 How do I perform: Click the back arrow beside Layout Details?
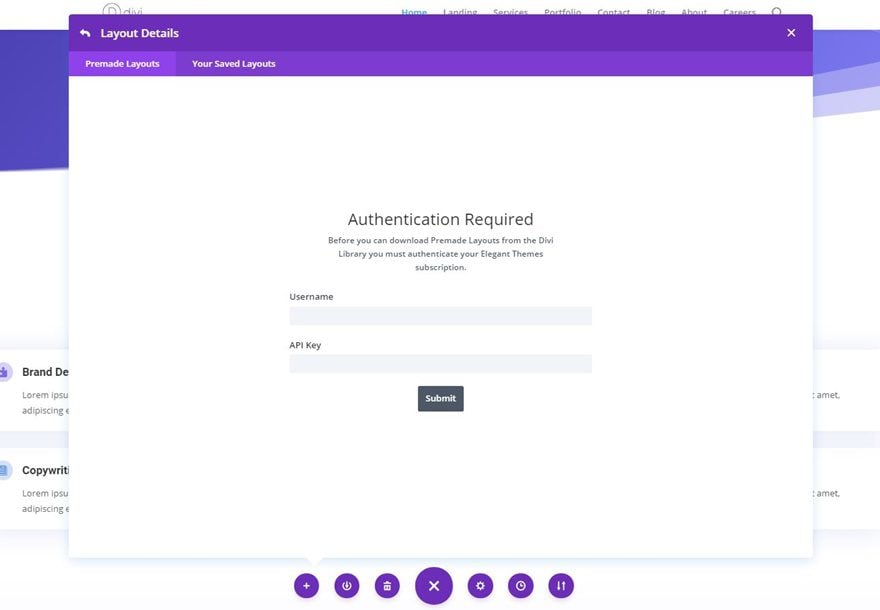(x=85, y=33)
